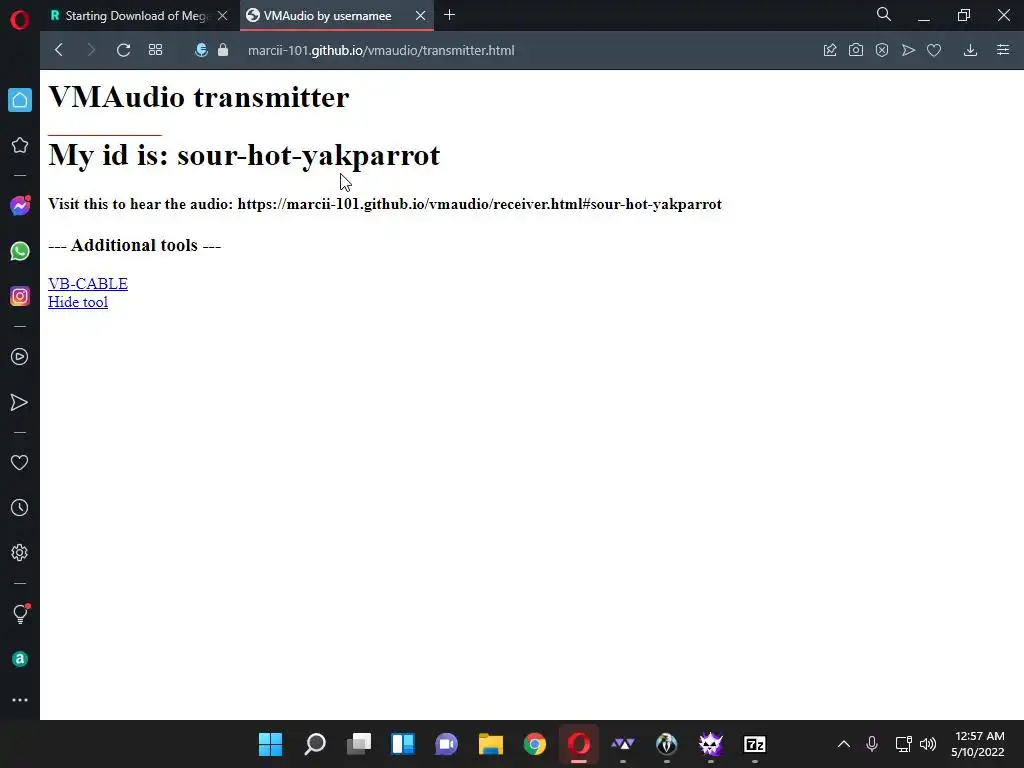Open Windows taskbar Search

click(x=315, y=744)
